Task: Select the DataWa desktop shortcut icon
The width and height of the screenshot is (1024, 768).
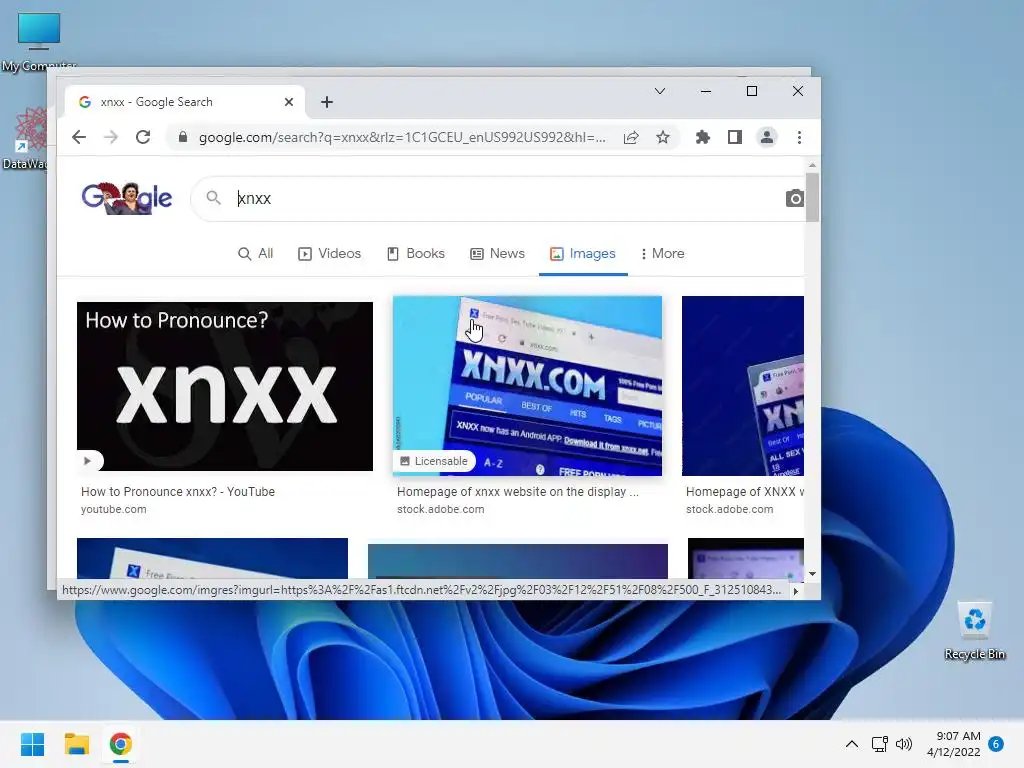Action: tap(26, 138)
